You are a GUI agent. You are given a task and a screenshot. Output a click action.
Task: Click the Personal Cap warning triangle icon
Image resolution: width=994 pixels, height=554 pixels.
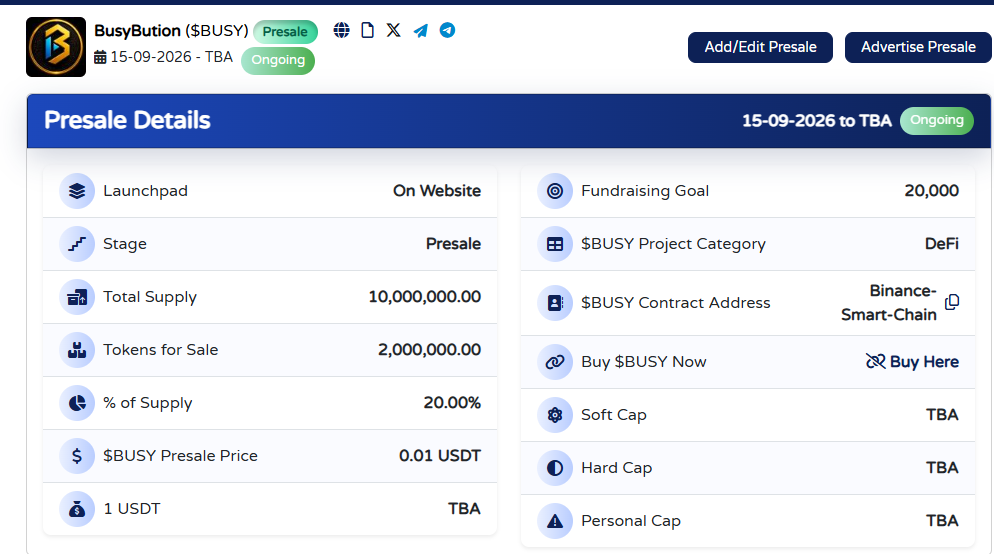[555, 521]
